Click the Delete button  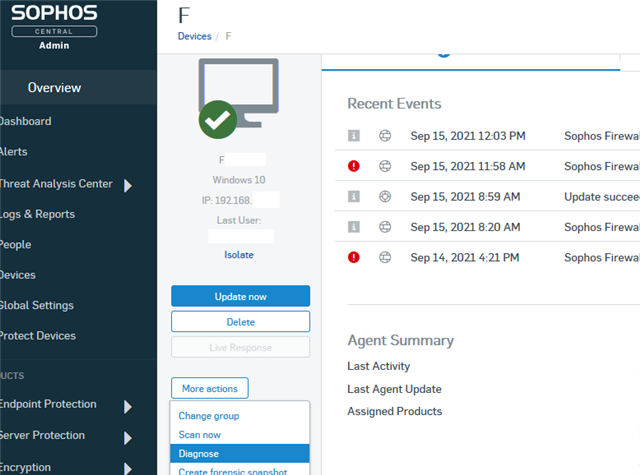(x=240, y=322)
